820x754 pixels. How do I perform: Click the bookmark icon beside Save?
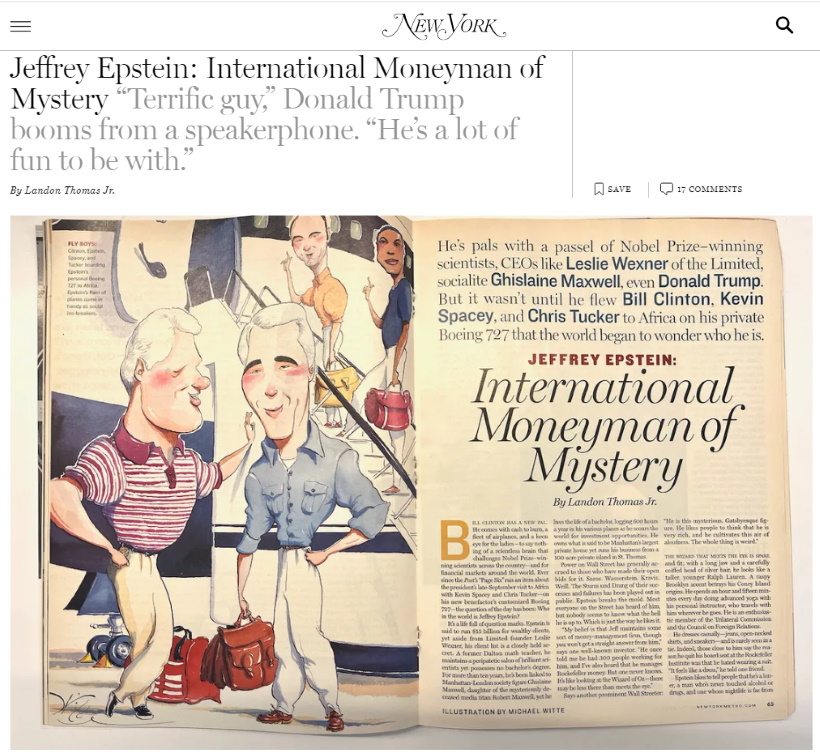pyautogui.click(x=599, y=189)
